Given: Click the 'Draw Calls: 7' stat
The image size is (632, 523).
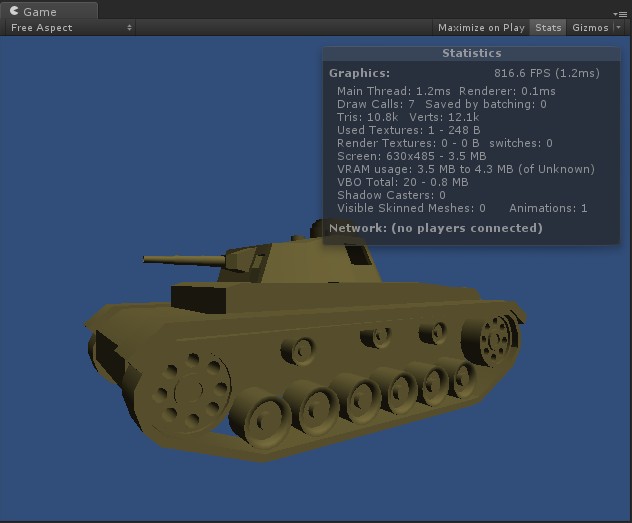Looking at the screenshot, I should 376,104.
